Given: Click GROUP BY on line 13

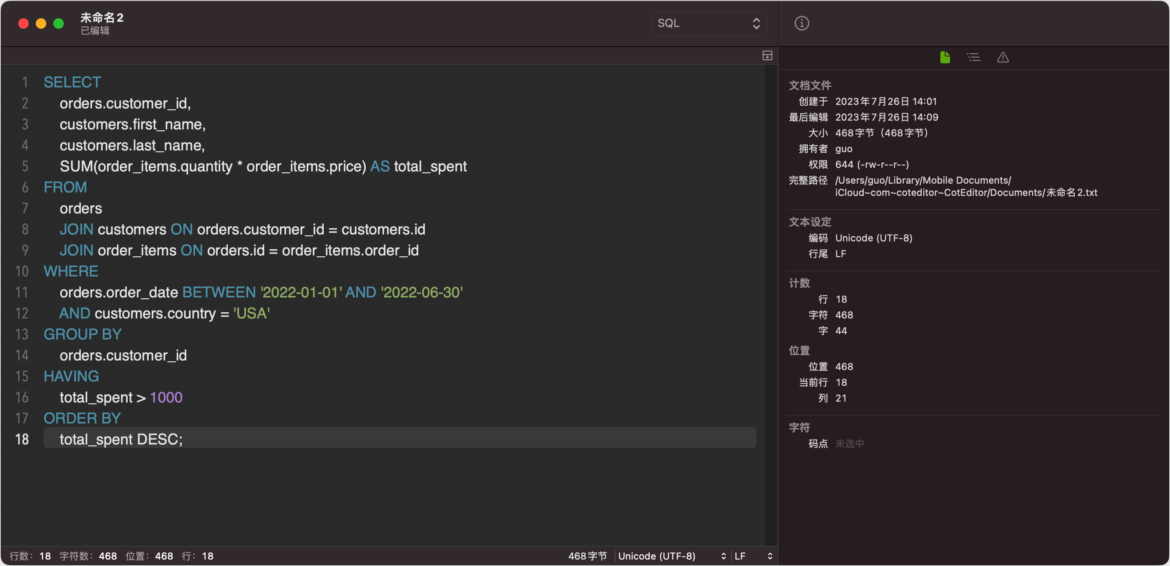Looking at the screenshot, I should pos(83,334).
